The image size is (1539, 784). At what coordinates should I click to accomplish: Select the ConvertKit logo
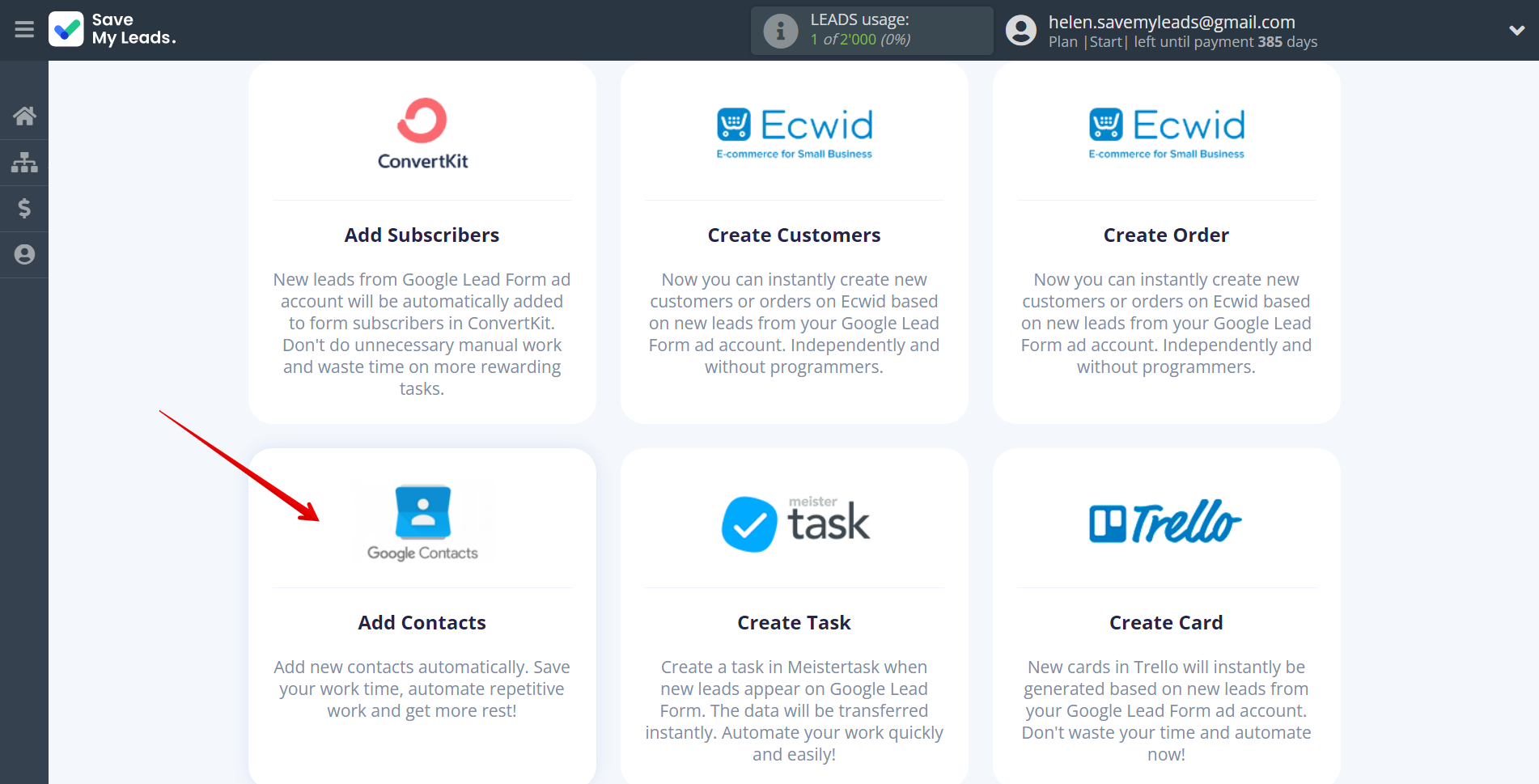[x=422, y=134]
